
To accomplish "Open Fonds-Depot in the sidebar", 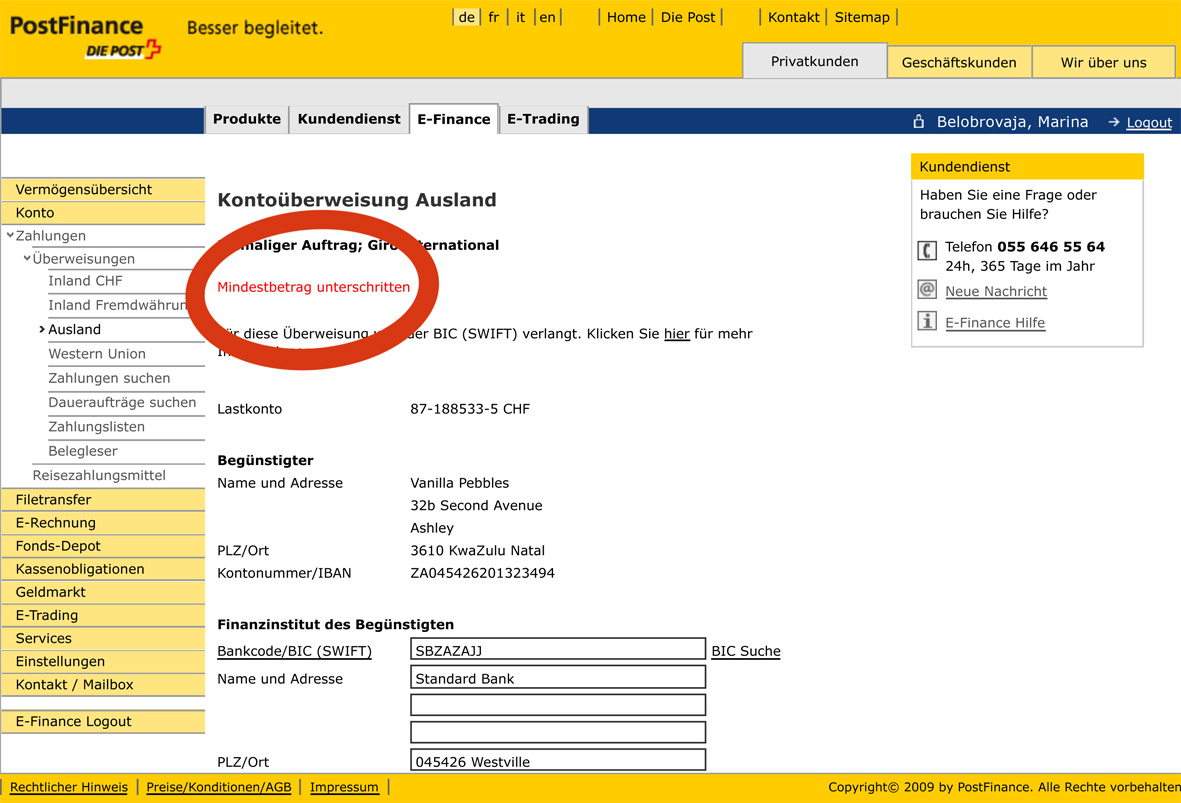I will [x=103, y=546].
